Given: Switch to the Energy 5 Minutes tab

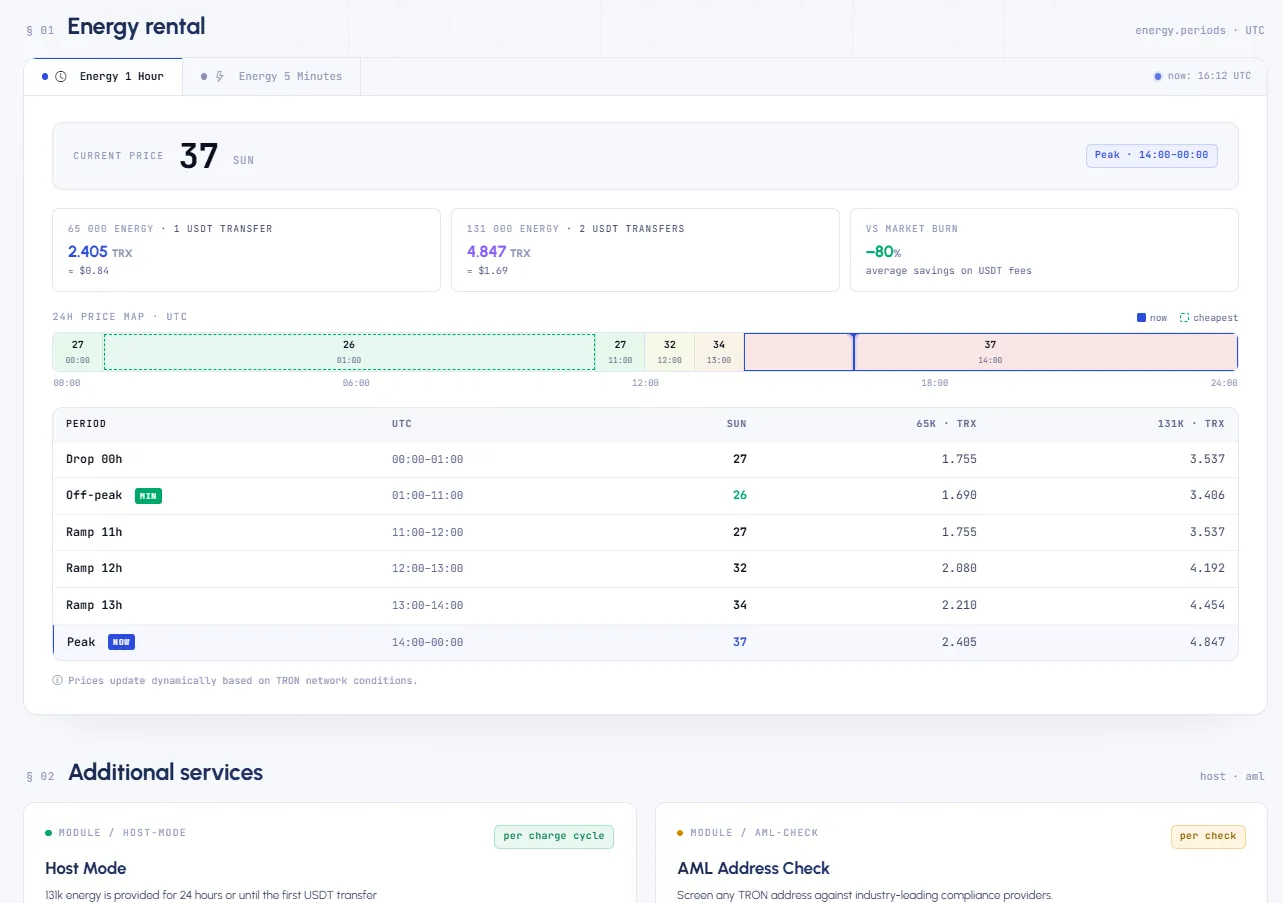Looking at the screenshot, I should click(x=272, y=76).
